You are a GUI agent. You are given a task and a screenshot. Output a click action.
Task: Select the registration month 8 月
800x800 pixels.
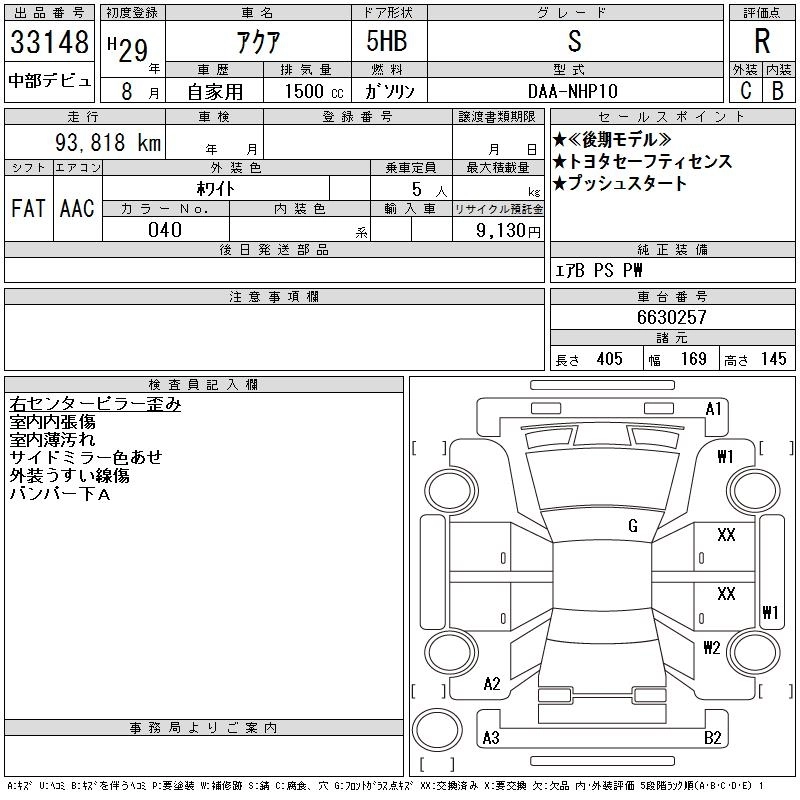[x=140, y=91]
